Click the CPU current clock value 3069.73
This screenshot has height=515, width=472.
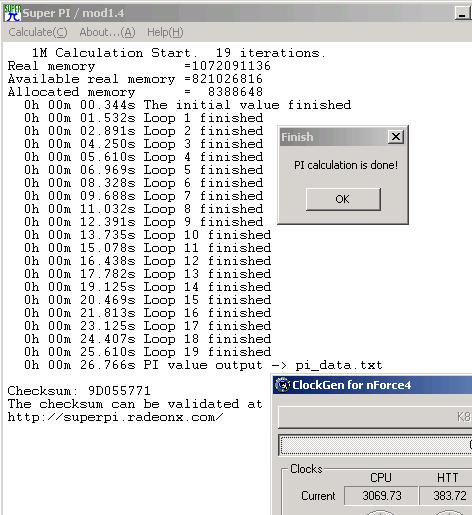click(381, 496)
